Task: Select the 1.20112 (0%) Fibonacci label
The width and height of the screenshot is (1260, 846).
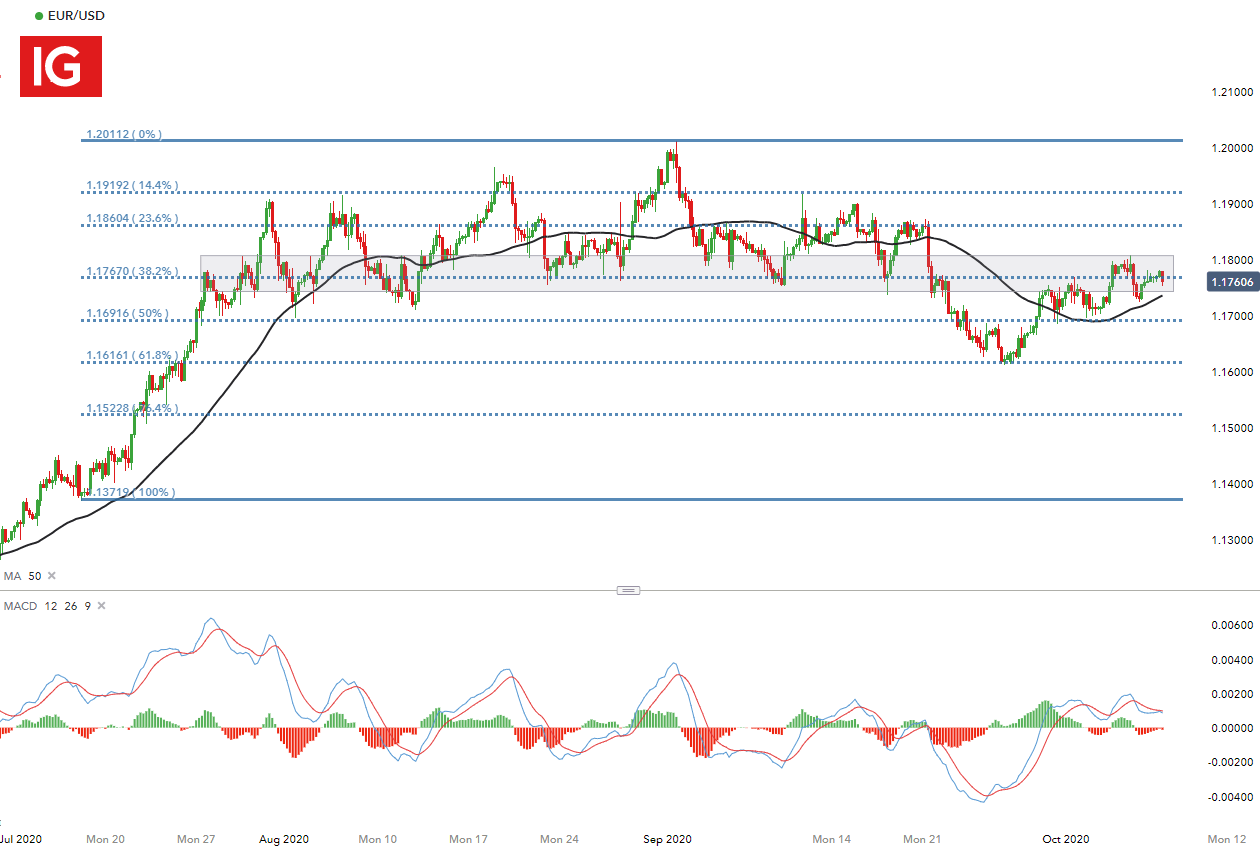Action: pos(124,133)
